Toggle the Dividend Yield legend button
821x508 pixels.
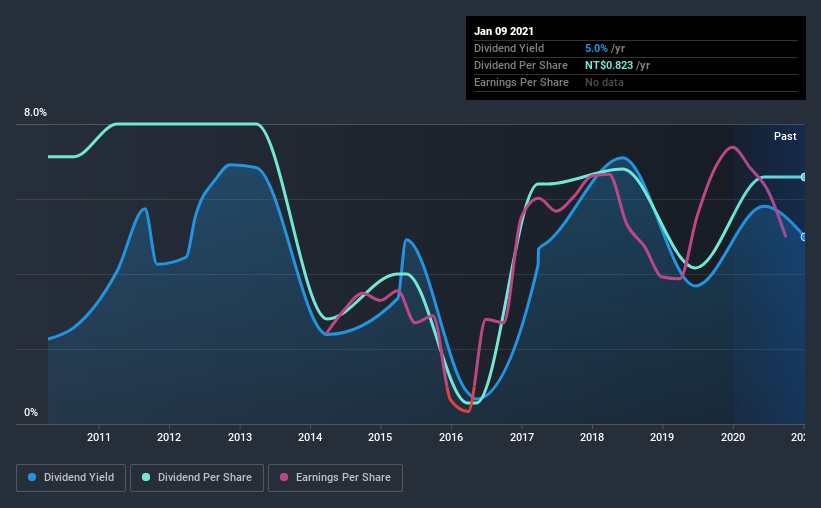[x=71, y=478]
